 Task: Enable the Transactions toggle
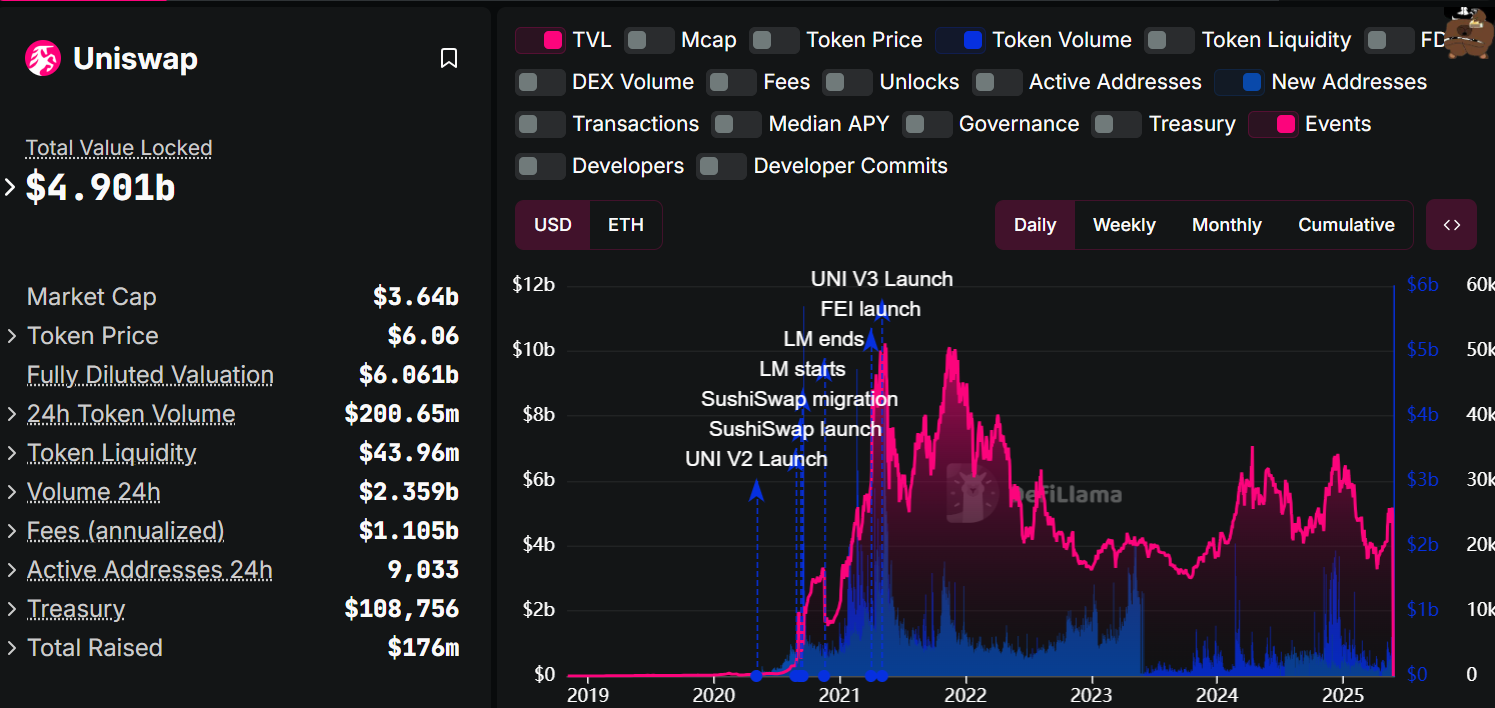coord(540,125)
